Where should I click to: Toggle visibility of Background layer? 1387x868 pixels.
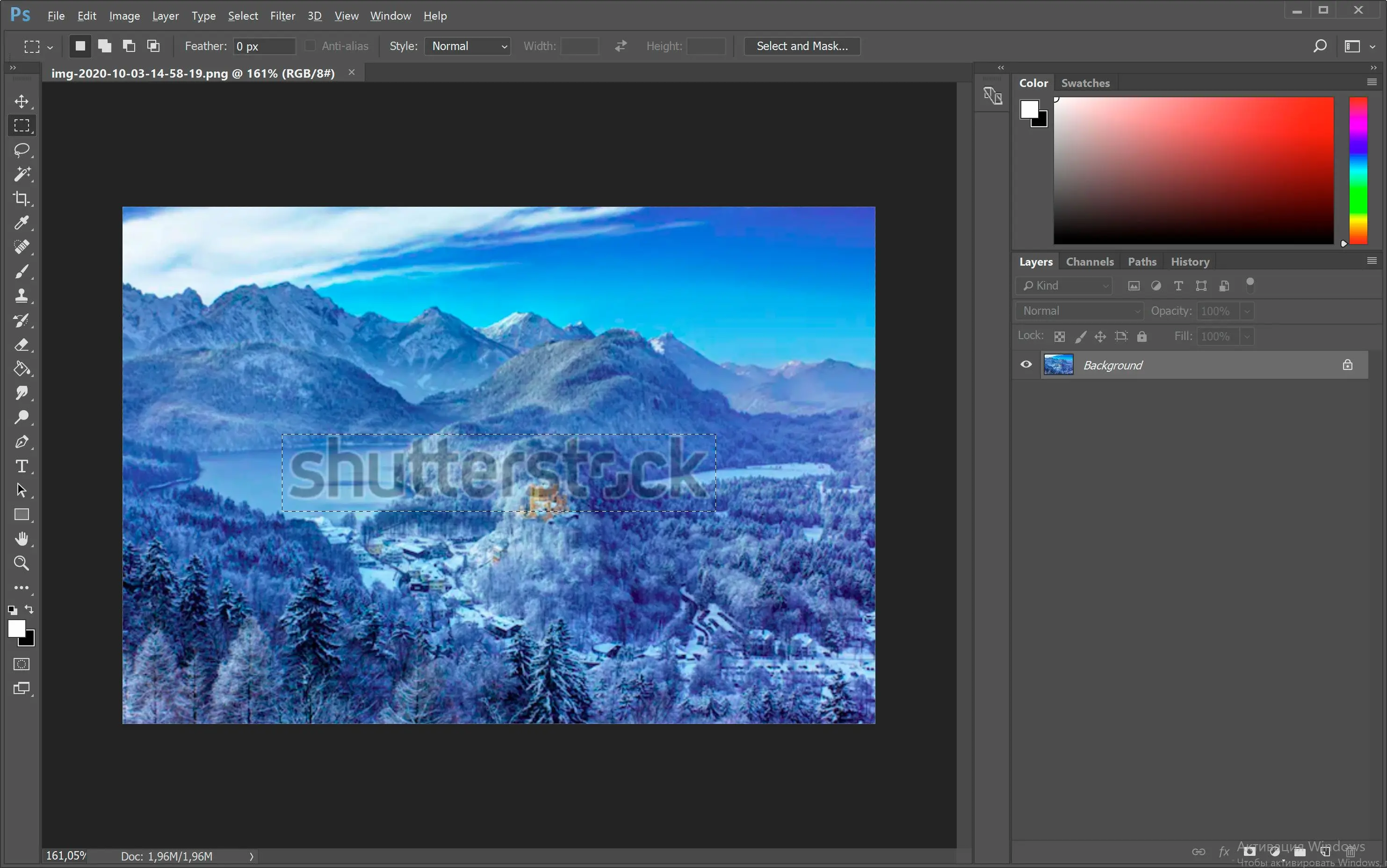click(x=1026, y=364)
